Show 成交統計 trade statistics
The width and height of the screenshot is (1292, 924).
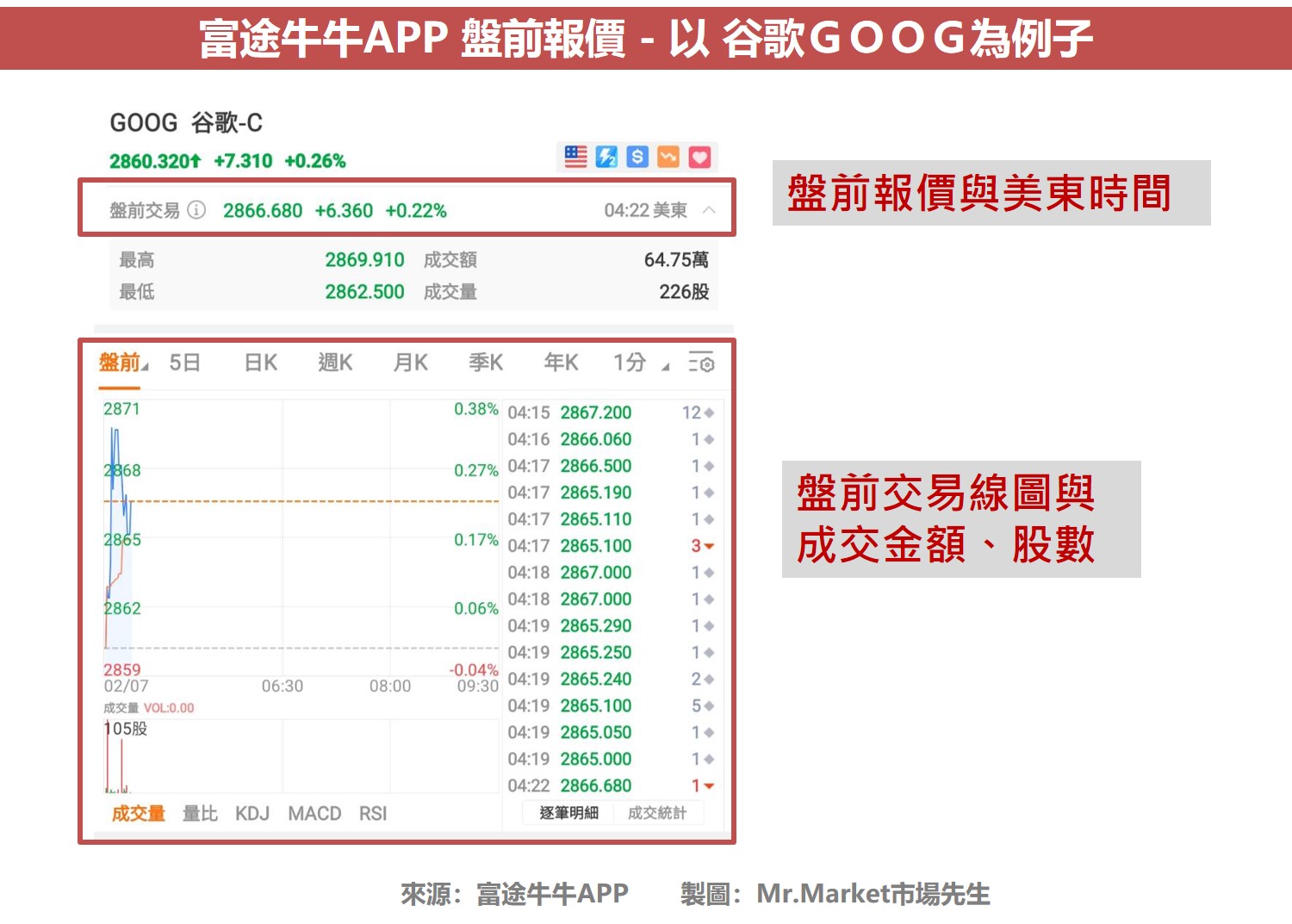(x=656, y=813)
